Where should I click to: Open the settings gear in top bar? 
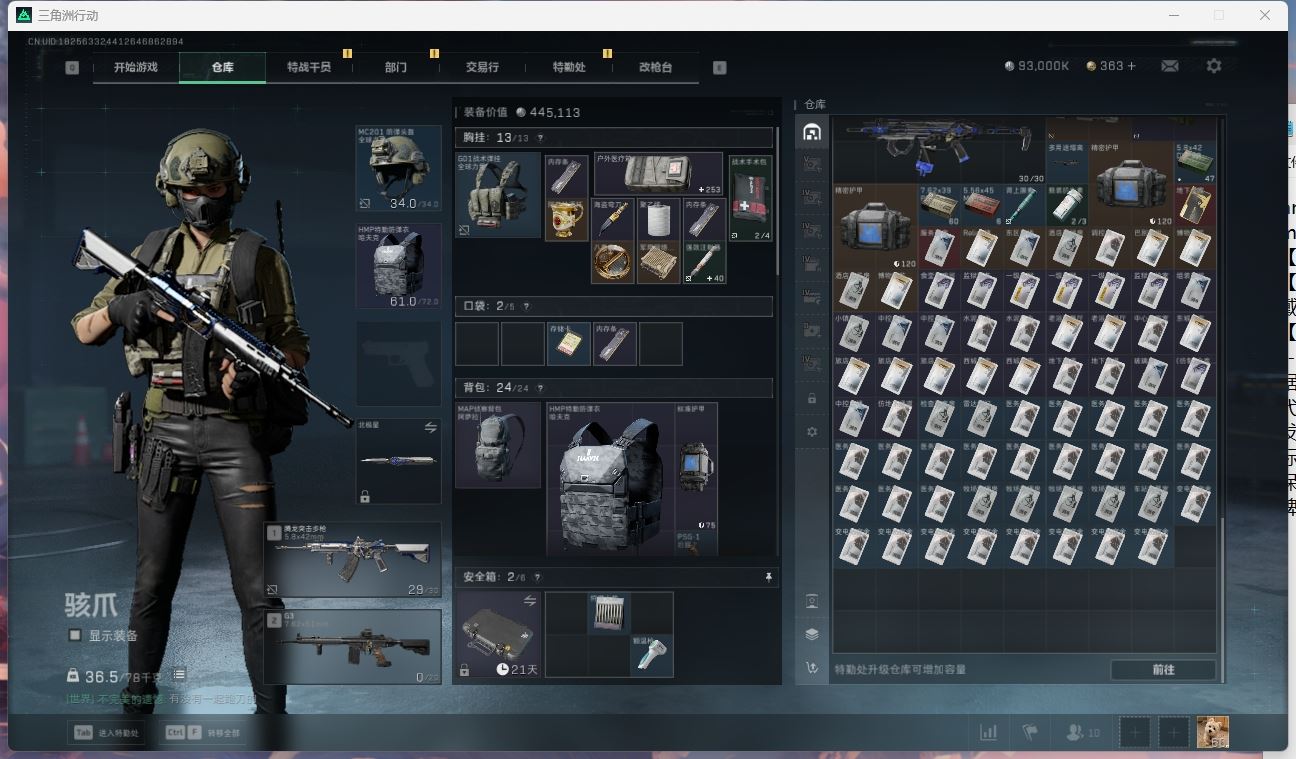[x=1213, y=66]
